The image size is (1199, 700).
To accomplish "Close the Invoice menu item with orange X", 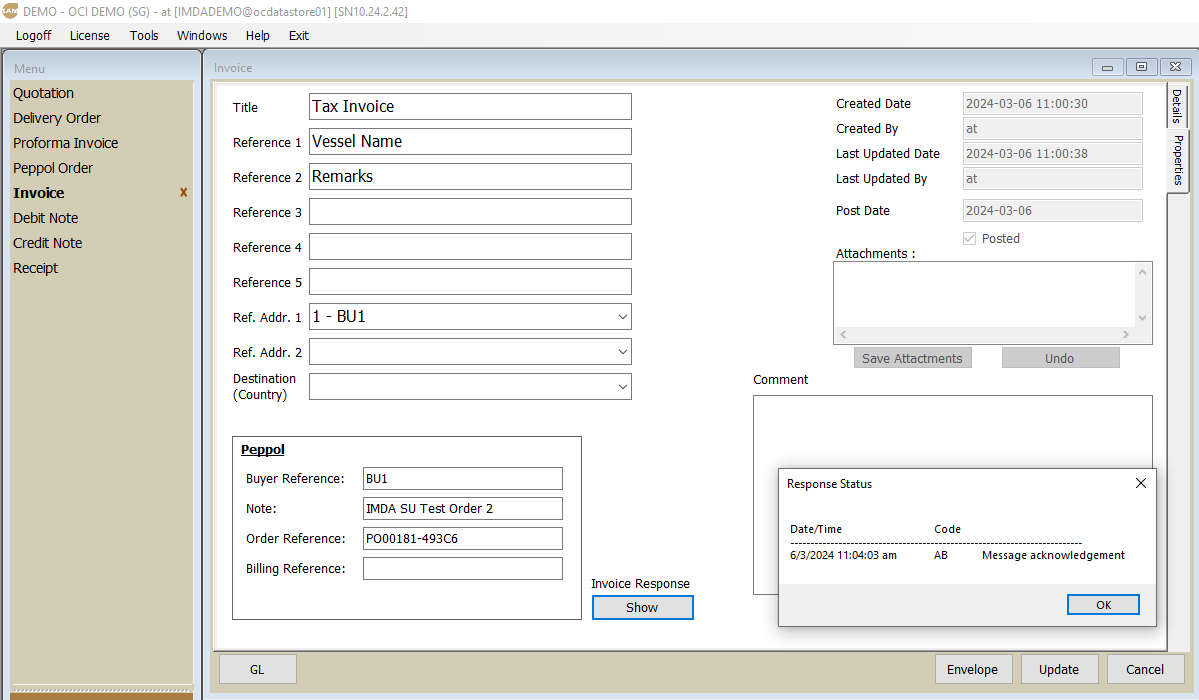I will coord(183,193).
